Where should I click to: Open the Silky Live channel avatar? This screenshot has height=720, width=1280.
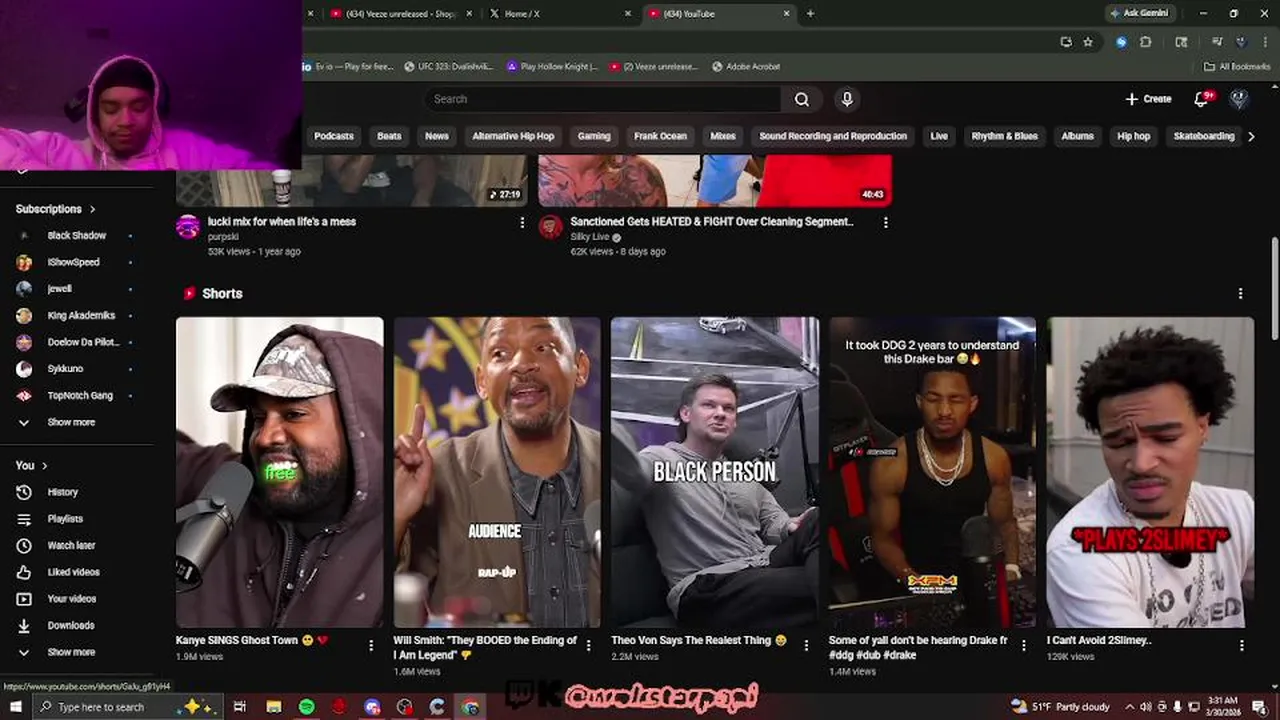[550, 227]
